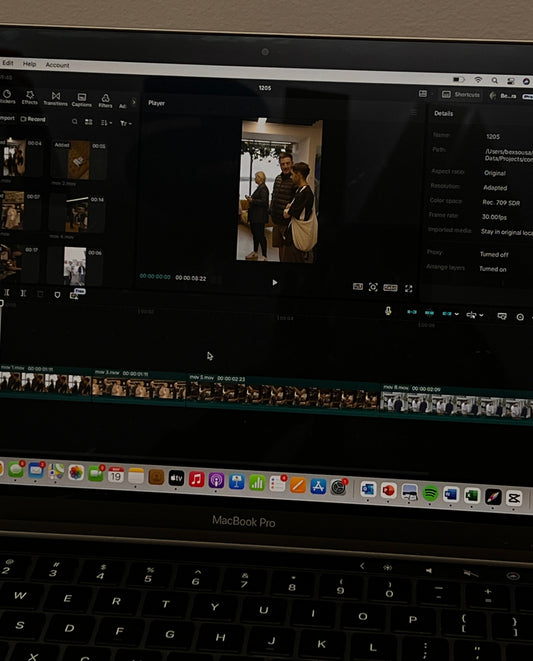Open the Filters panel
Image resolution: width=533 pixels, height=661 pixels.
[x=105, y=101]
